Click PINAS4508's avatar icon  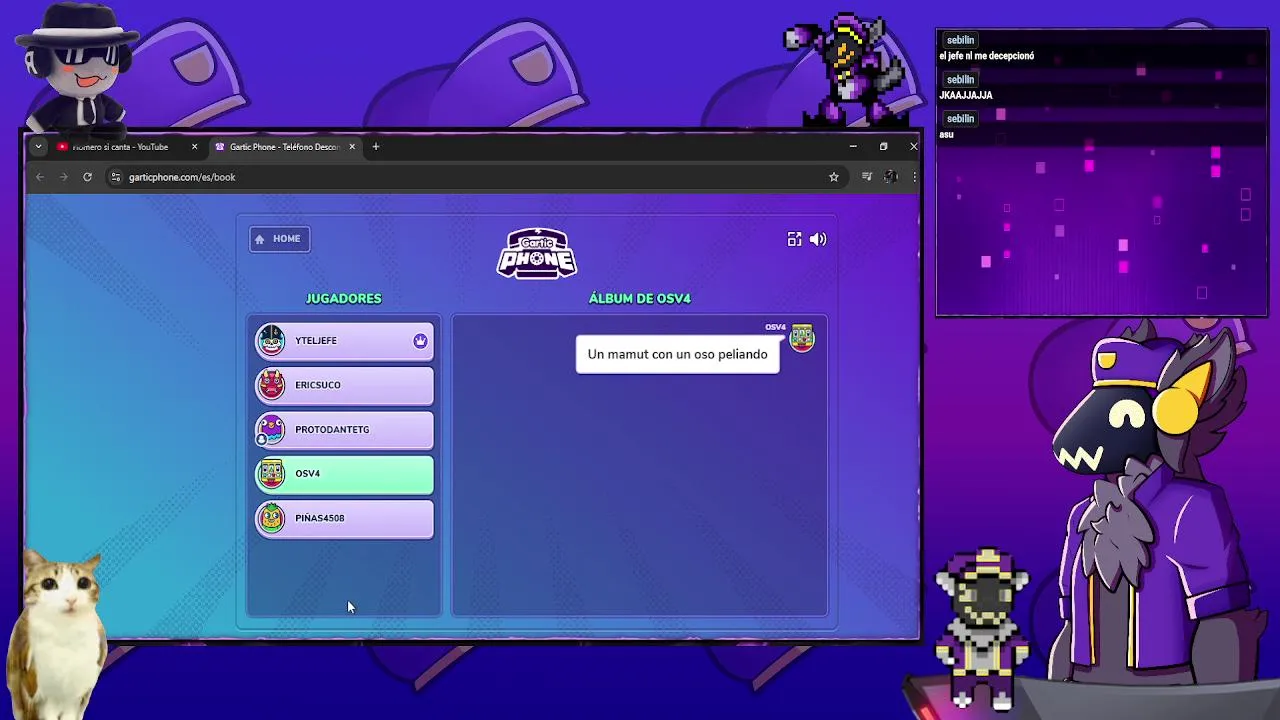click(271, 518)
